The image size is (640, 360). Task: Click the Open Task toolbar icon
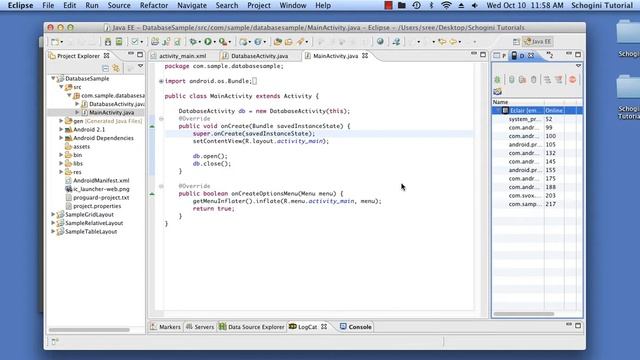tap(289, 42)
